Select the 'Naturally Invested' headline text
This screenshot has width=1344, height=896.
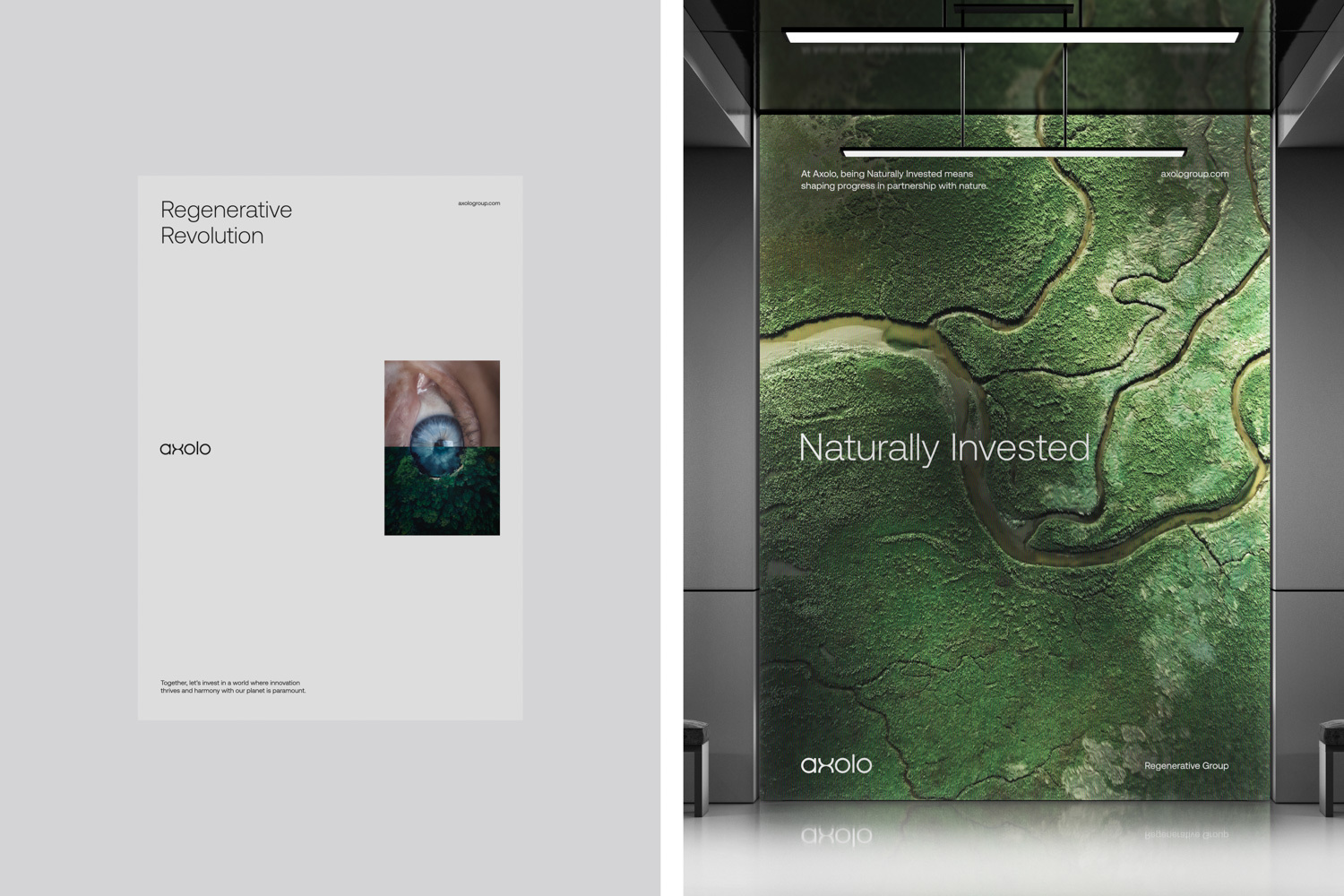click(943, 448)
